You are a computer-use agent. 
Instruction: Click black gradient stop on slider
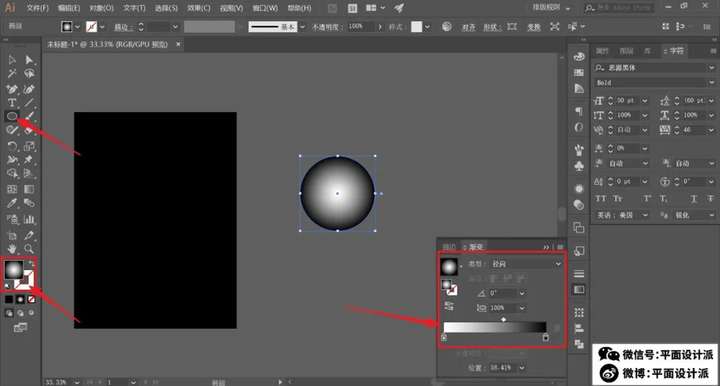[546, 338]
